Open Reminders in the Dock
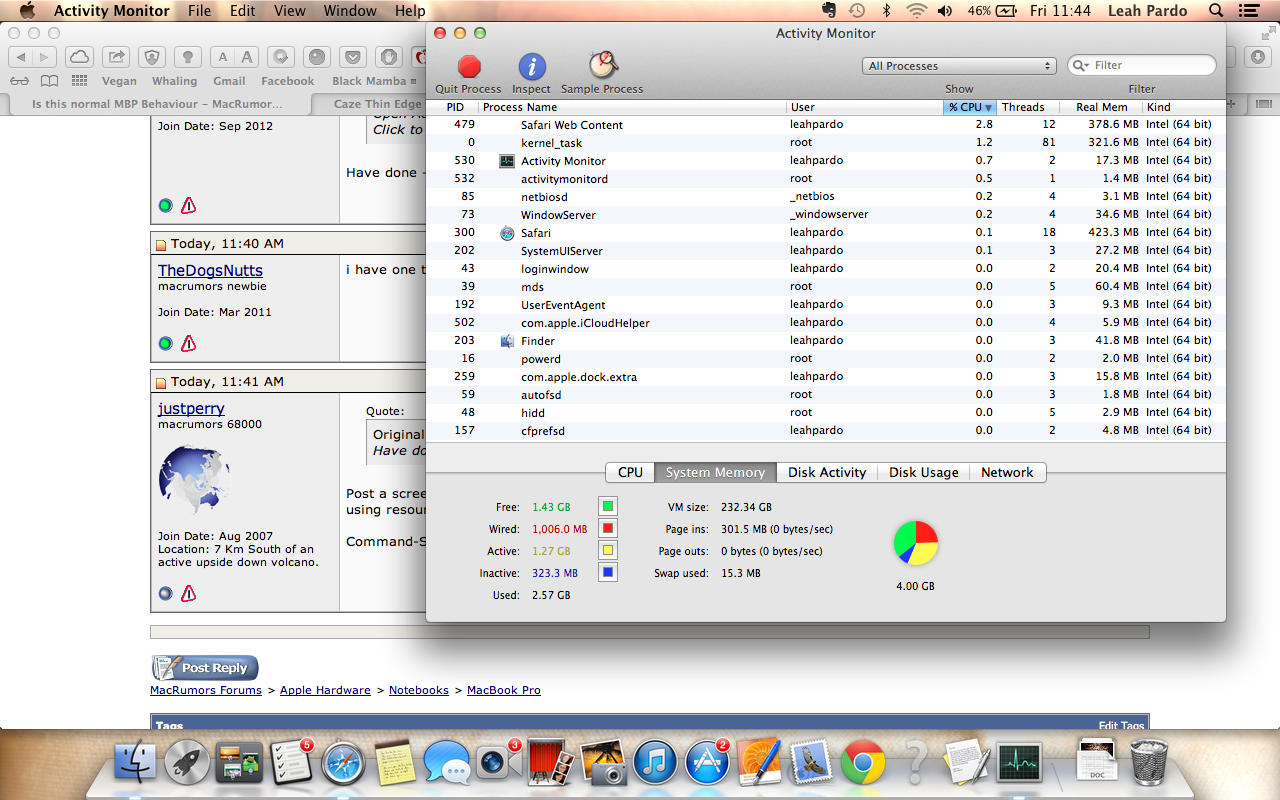This screenshot has width=1280, height=800. click(x=292, y=764)
